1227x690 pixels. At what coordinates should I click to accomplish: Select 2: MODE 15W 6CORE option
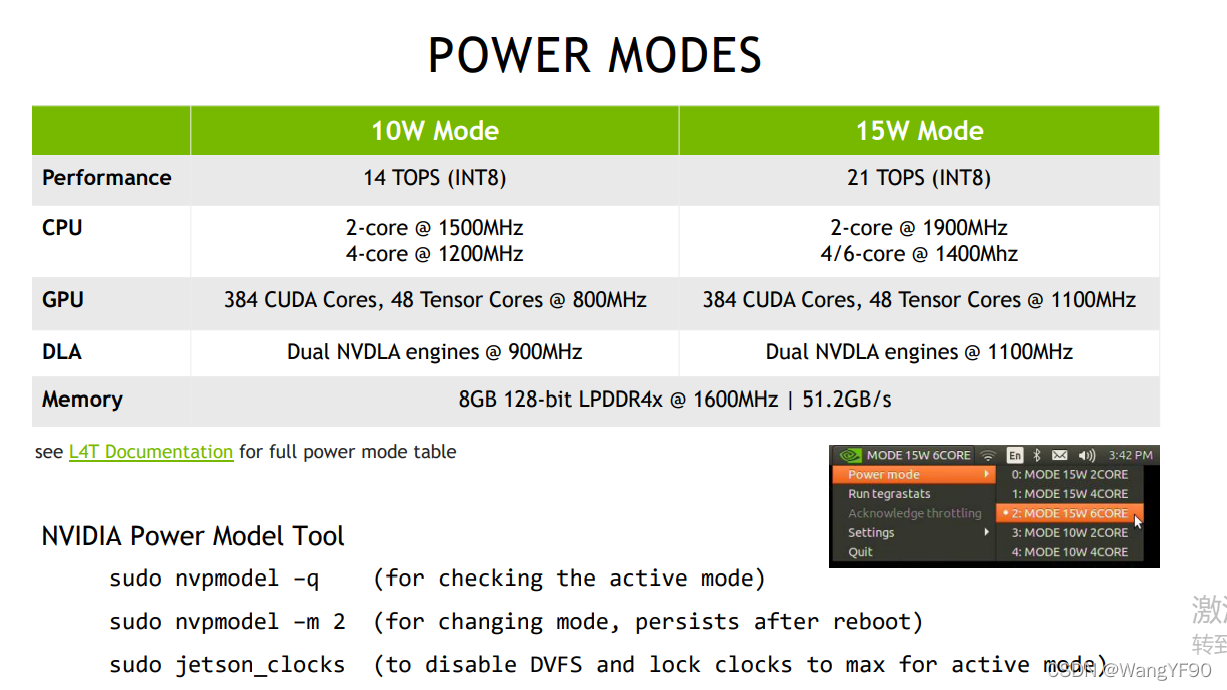1070,513
